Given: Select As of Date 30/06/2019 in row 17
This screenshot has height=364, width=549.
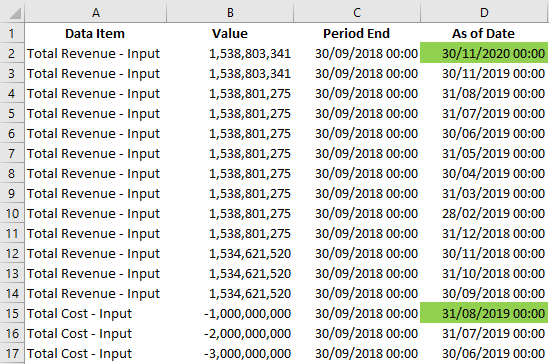Looking at the screenshot, I should click(x=484, y=354).
